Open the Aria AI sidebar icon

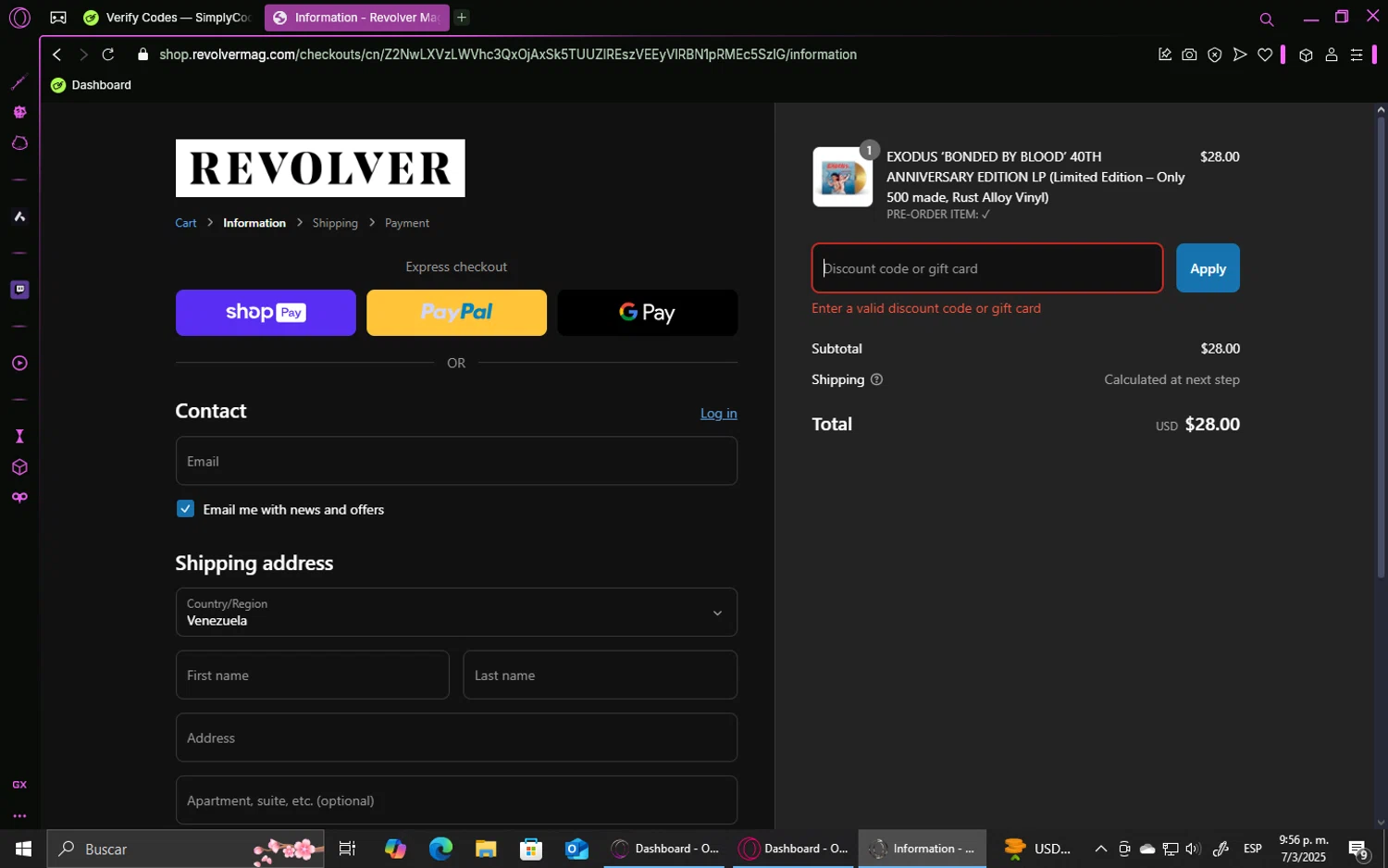tap(19, 217)
